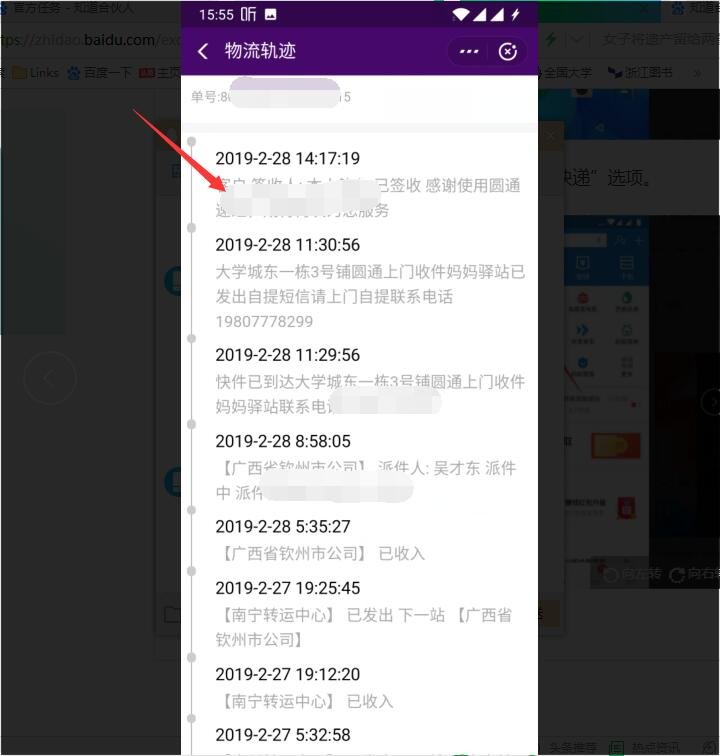Click the timeline dot beside 2019-2-28 8:58:05
This screenshot has height=756, width=720.
[x=191, y=424]
